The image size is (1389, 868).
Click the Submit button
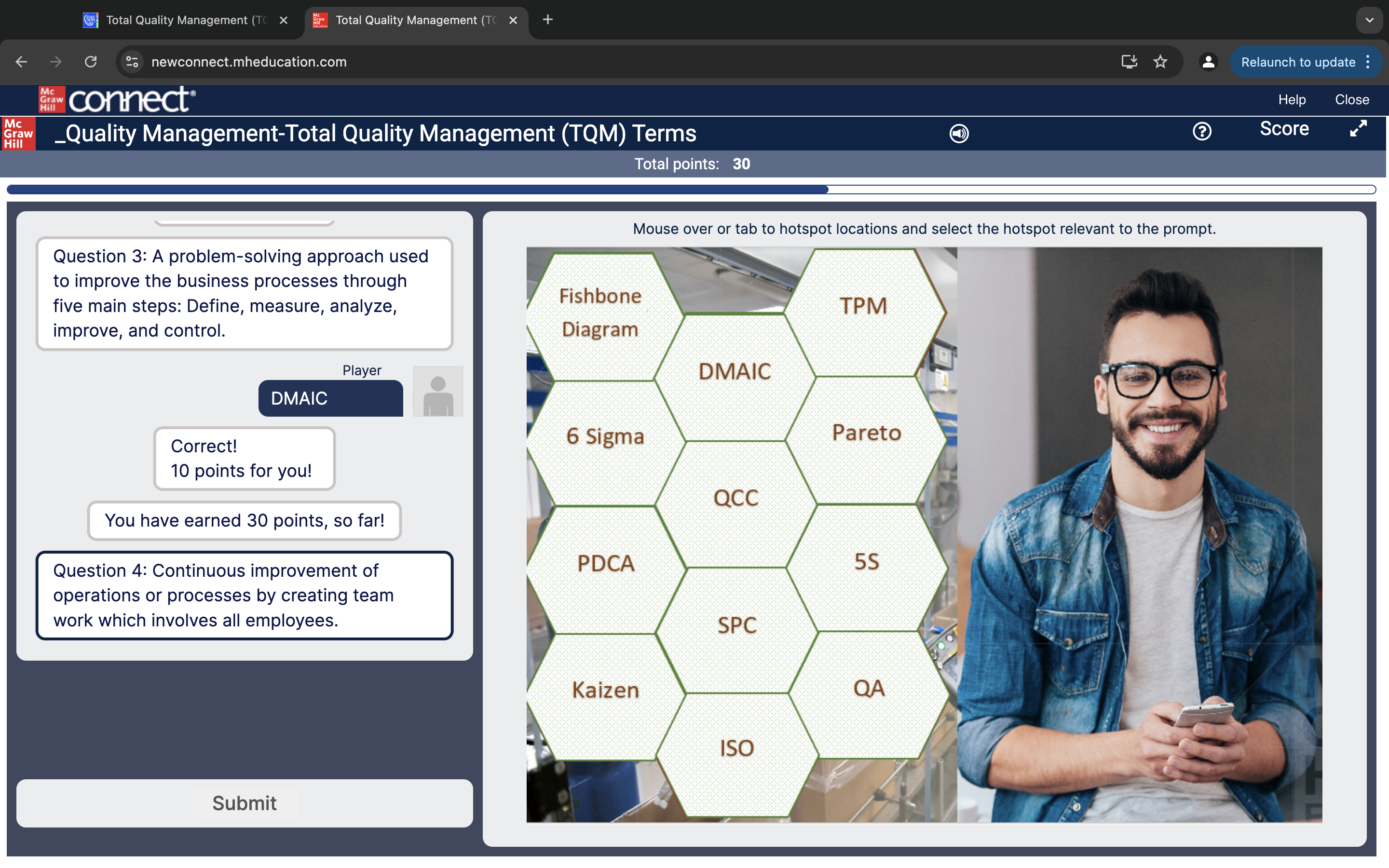(x=244, y=803)
